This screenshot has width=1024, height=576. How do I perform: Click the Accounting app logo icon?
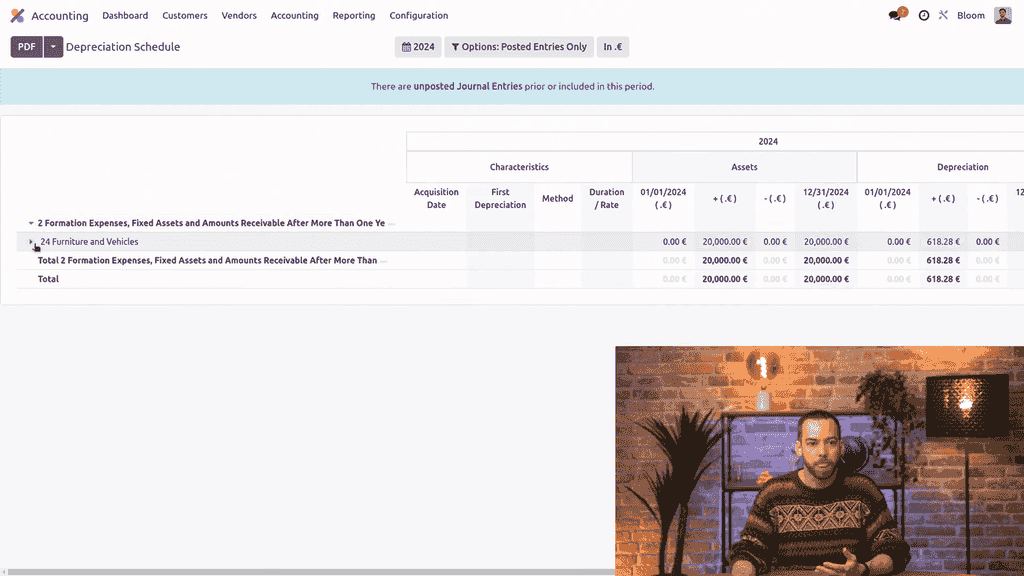(17, 16)
